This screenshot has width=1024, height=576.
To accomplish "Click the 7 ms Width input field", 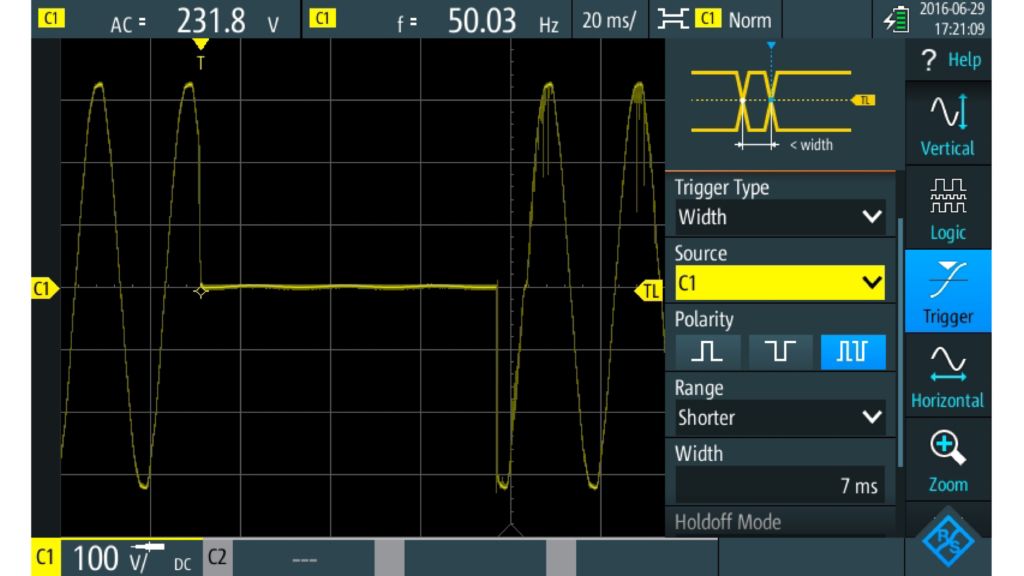I will [x=780, y=483].
